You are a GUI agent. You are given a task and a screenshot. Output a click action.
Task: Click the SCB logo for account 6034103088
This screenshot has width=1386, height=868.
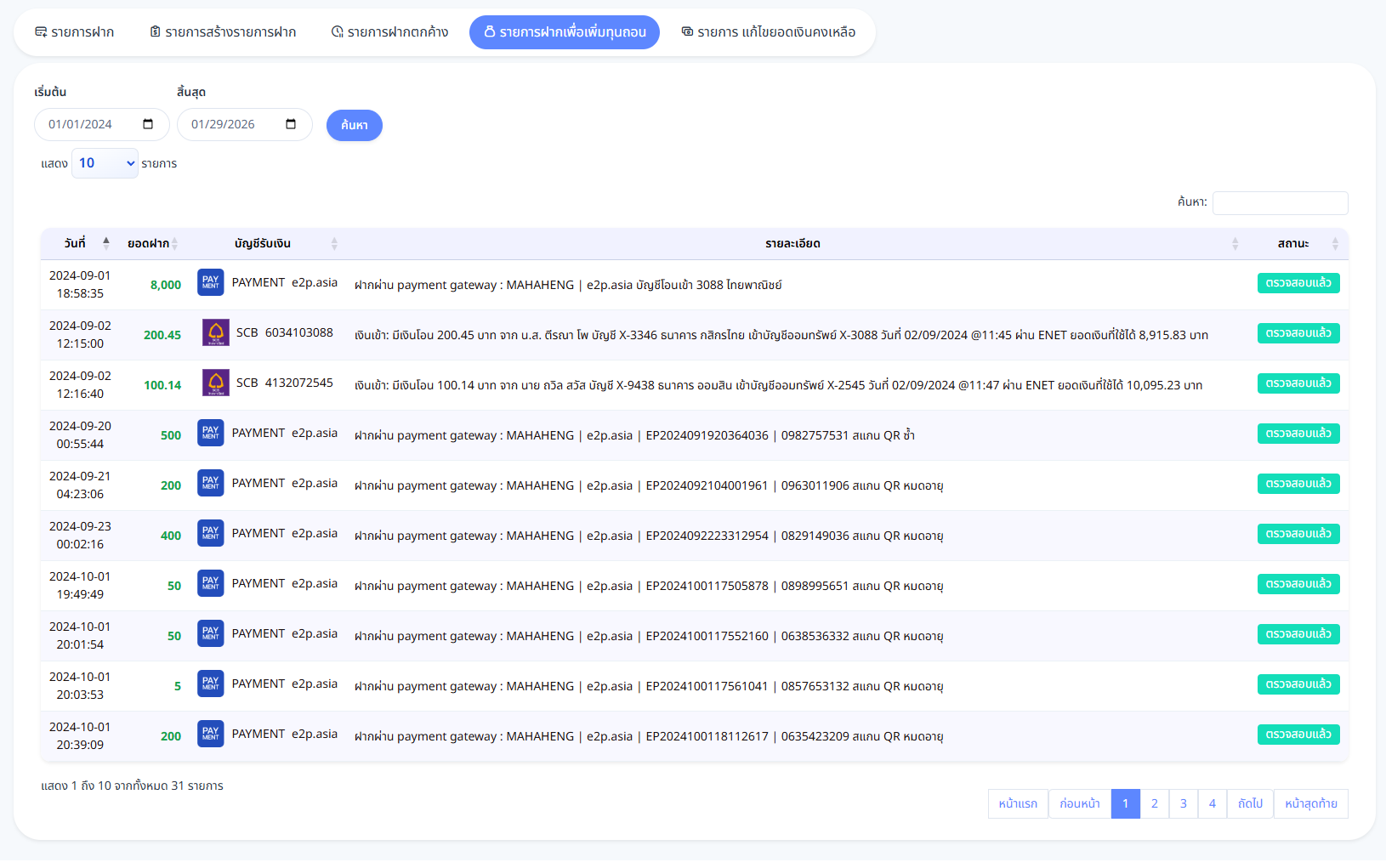click(216, 332)
